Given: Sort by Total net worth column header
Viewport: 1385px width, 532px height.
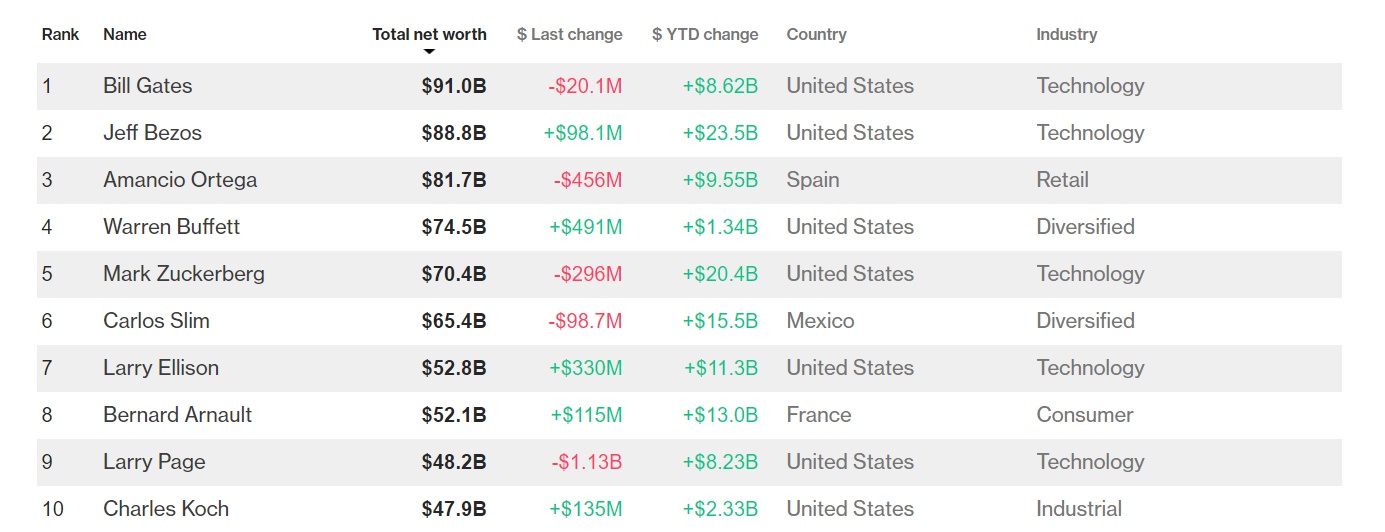Looking at the screenshot, I should tap(429, 34).
